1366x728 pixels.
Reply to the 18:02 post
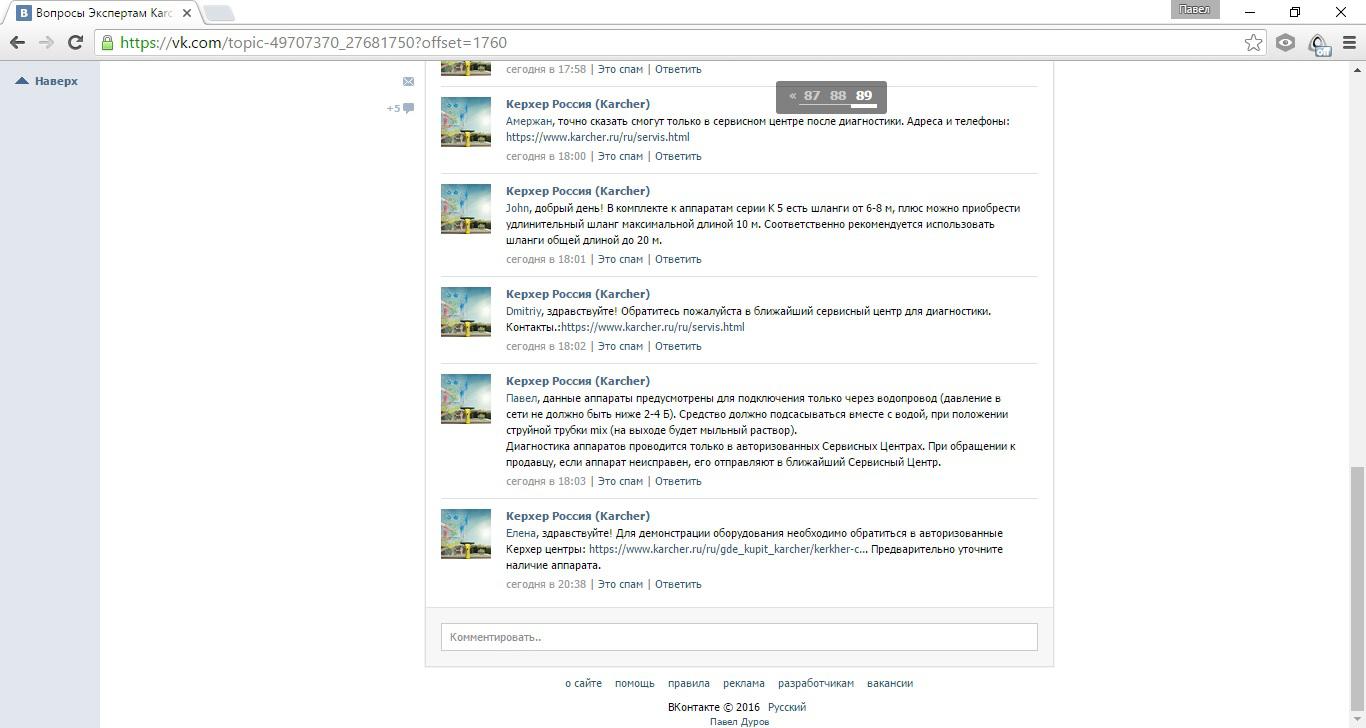click(x=678, y=346)
